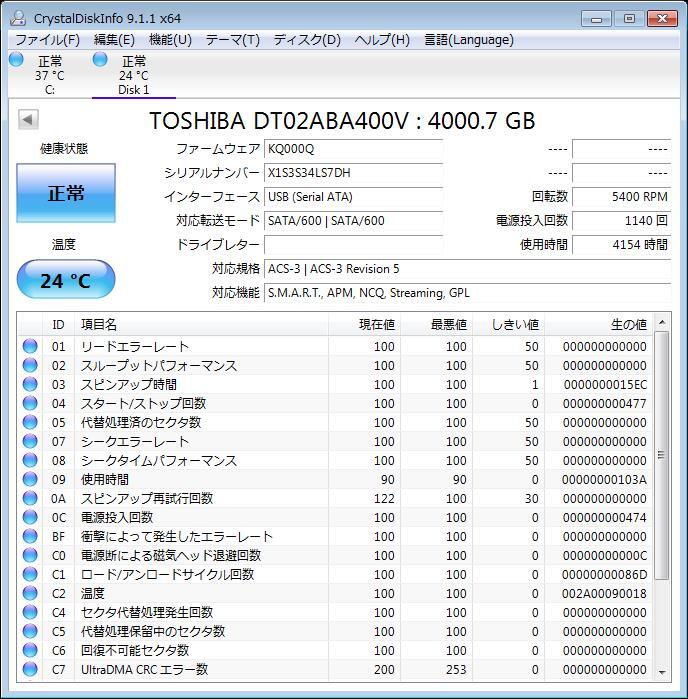Image resolution: width=688 pixels, height=699 pixels.
Task: Click the しきい値 column header
Action: [508, 325]
